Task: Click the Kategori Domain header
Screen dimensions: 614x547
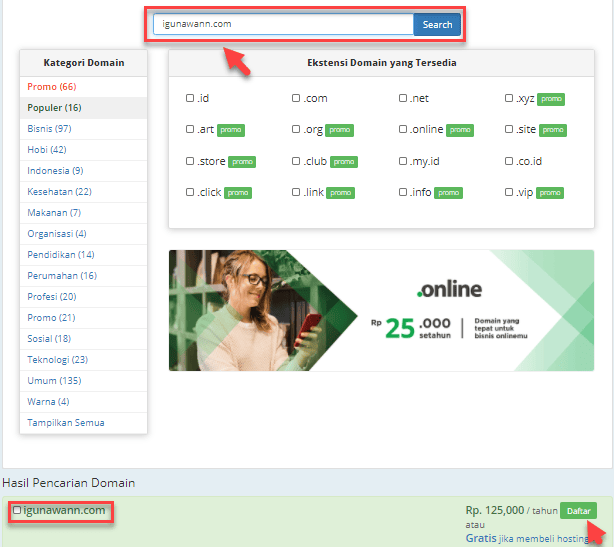Action: point(84,63)
